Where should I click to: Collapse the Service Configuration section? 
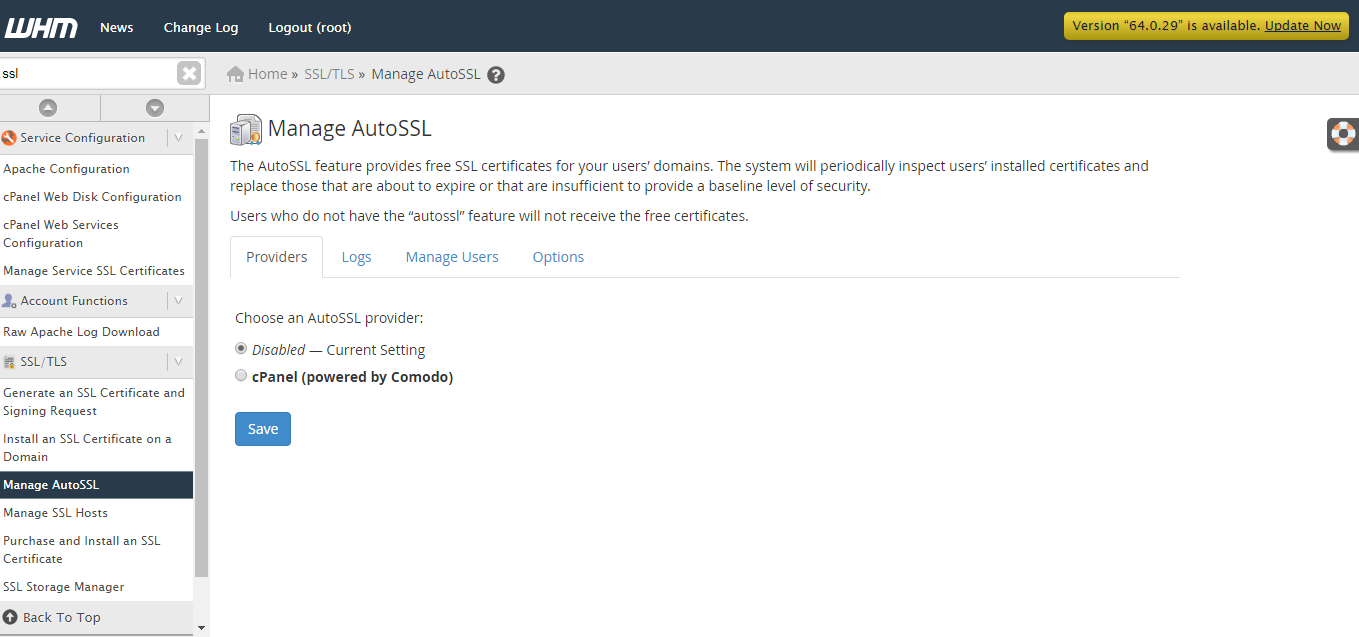point(179,138)
